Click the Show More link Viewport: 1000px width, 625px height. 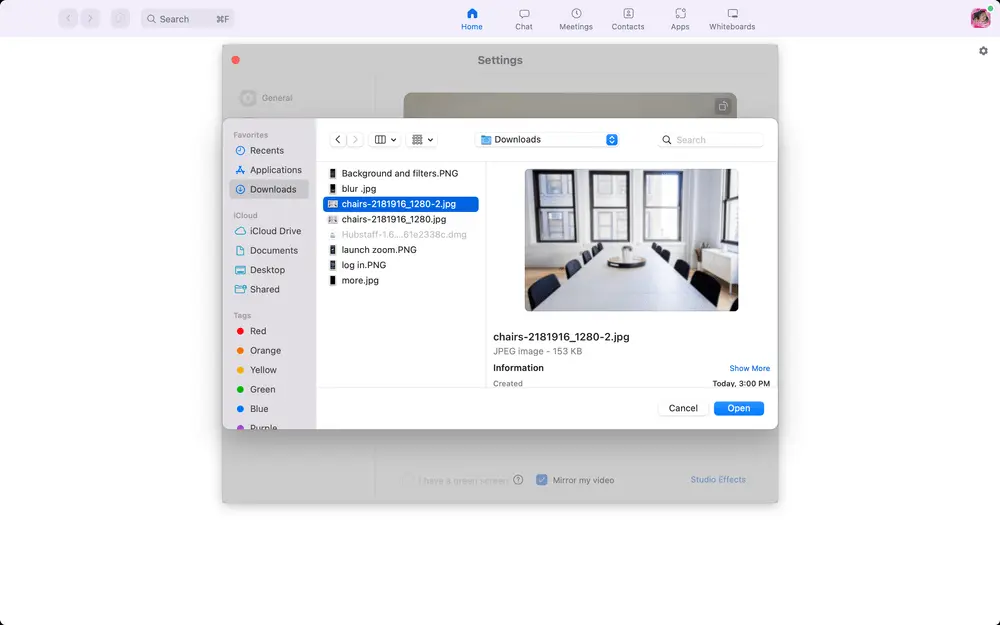click(749, 368)
